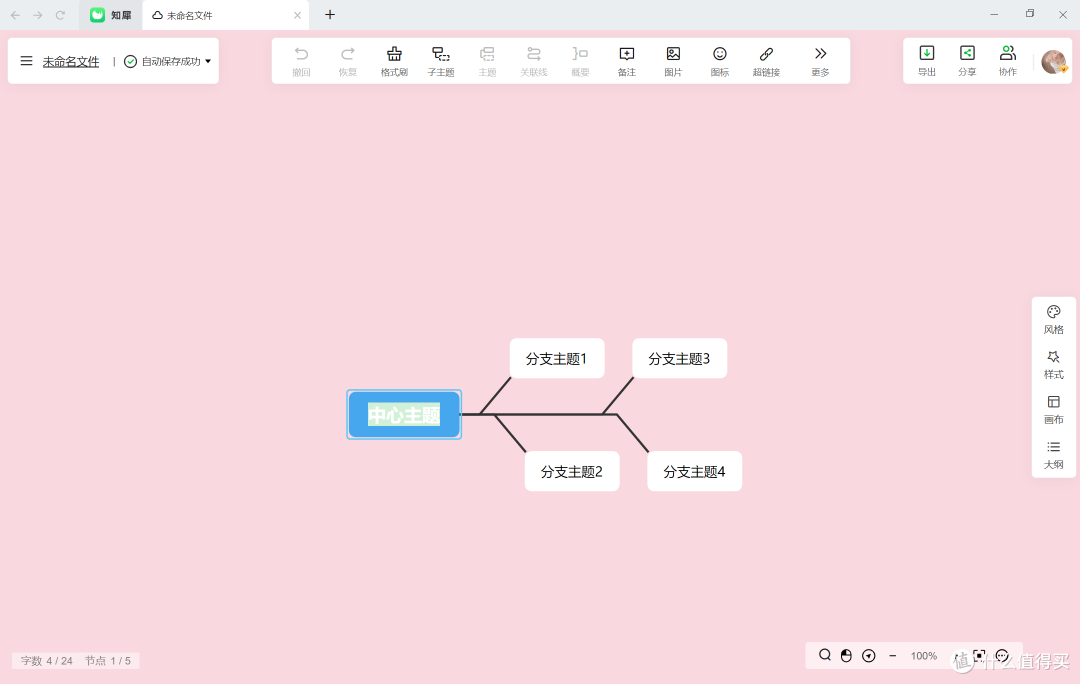Open the hamburger main menu

pos(26,61)
